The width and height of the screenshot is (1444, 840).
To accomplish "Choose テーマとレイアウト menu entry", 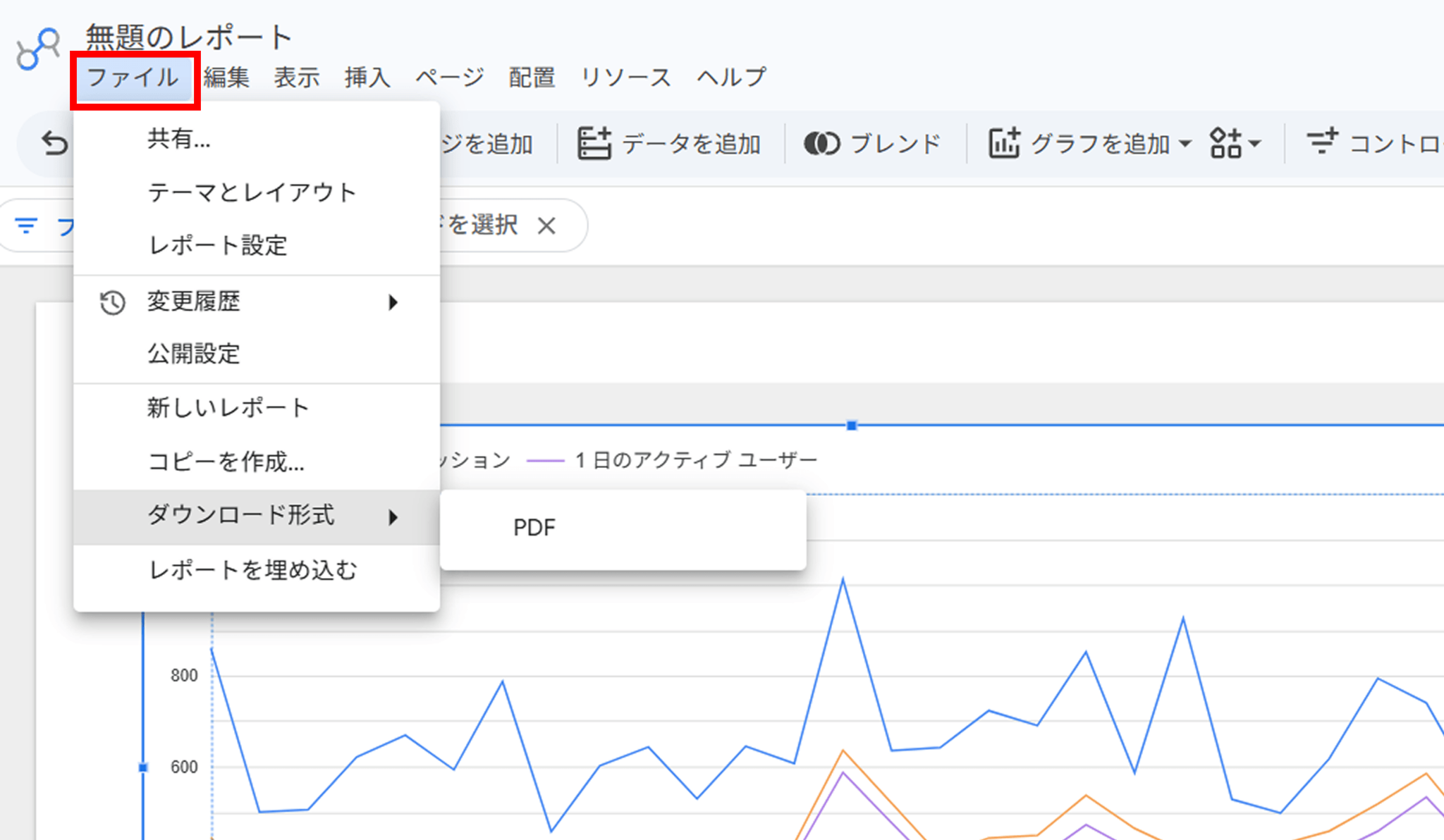I will [257, 192].
